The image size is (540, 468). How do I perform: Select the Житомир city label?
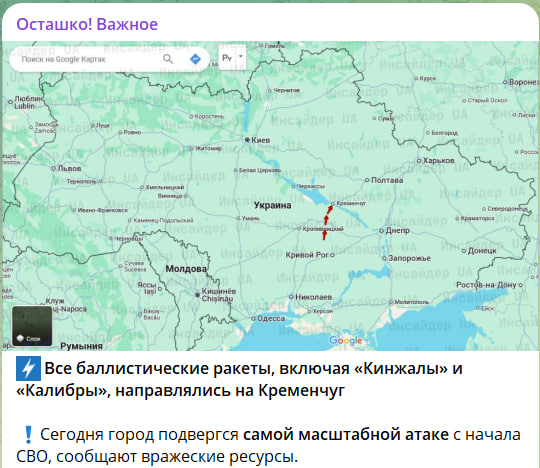209,148
